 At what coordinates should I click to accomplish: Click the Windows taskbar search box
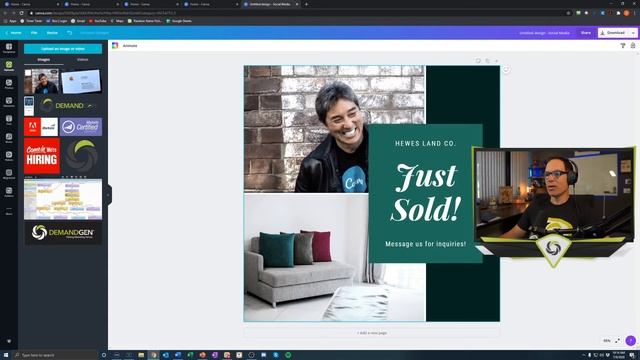click(56, 355)
